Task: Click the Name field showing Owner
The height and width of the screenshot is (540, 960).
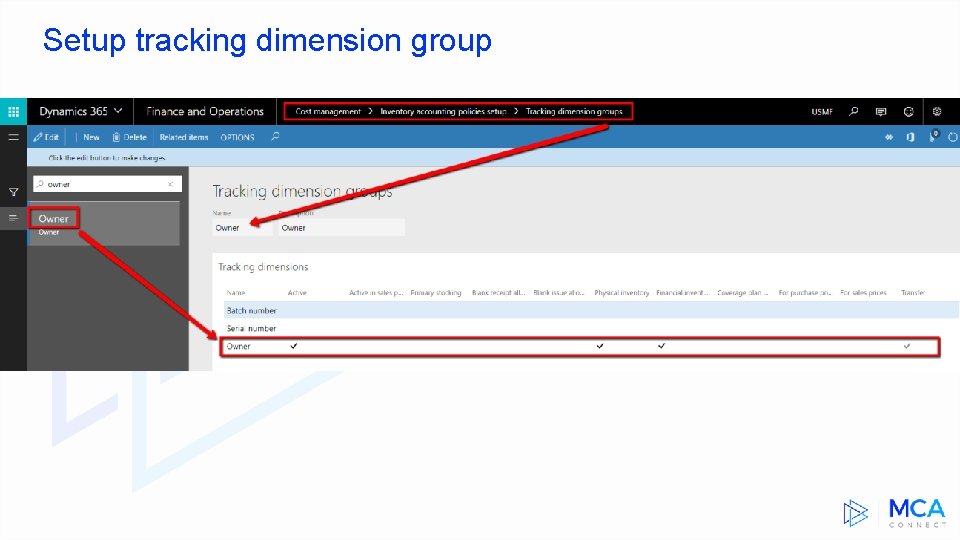Action: [242, 228]
